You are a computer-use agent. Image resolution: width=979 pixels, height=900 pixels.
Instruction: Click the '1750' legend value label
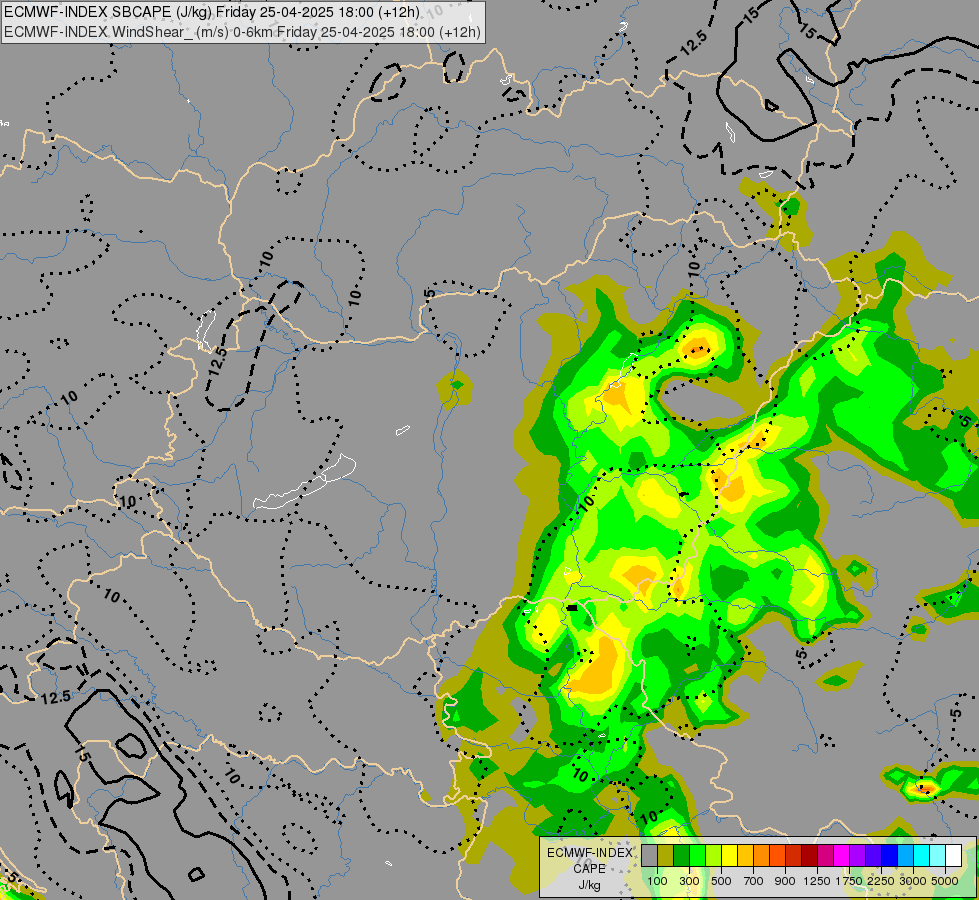click(849, 881)
